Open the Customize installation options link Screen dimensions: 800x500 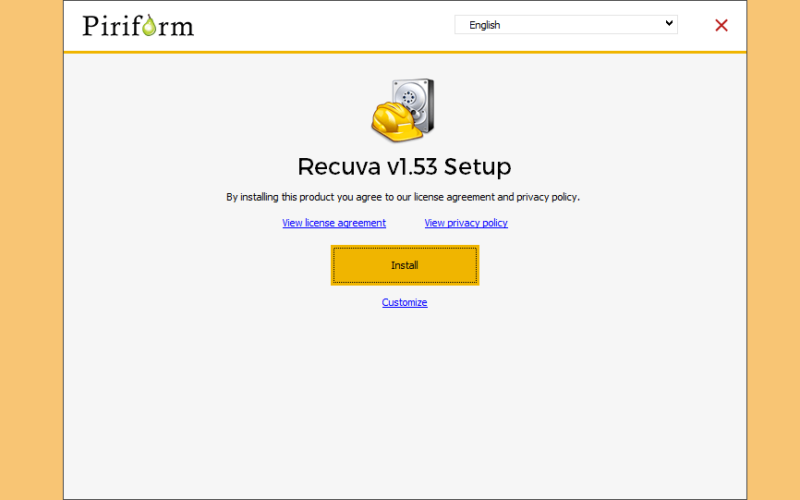coord(405,303)
